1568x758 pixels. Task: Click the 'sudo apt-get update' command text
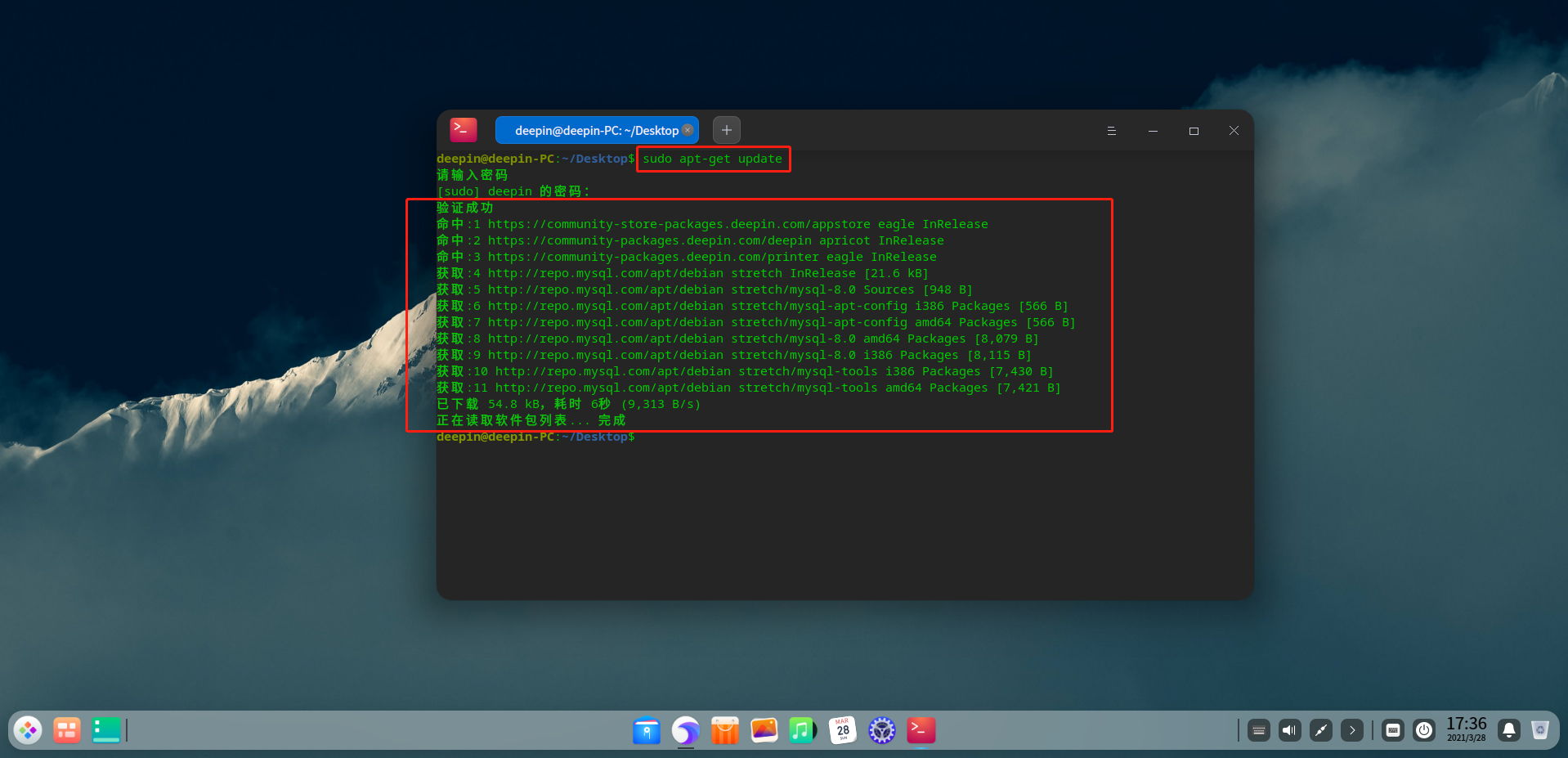point(712,159)
